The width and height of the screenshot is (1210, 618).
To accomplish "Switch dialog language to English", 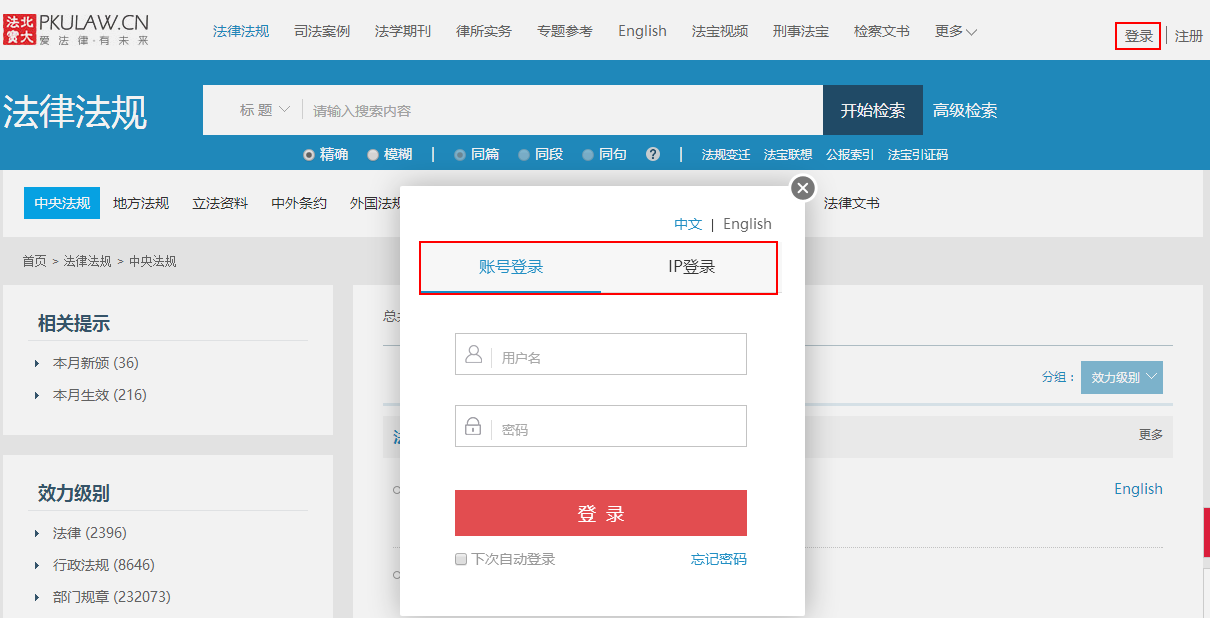I will tap(747, 224).
